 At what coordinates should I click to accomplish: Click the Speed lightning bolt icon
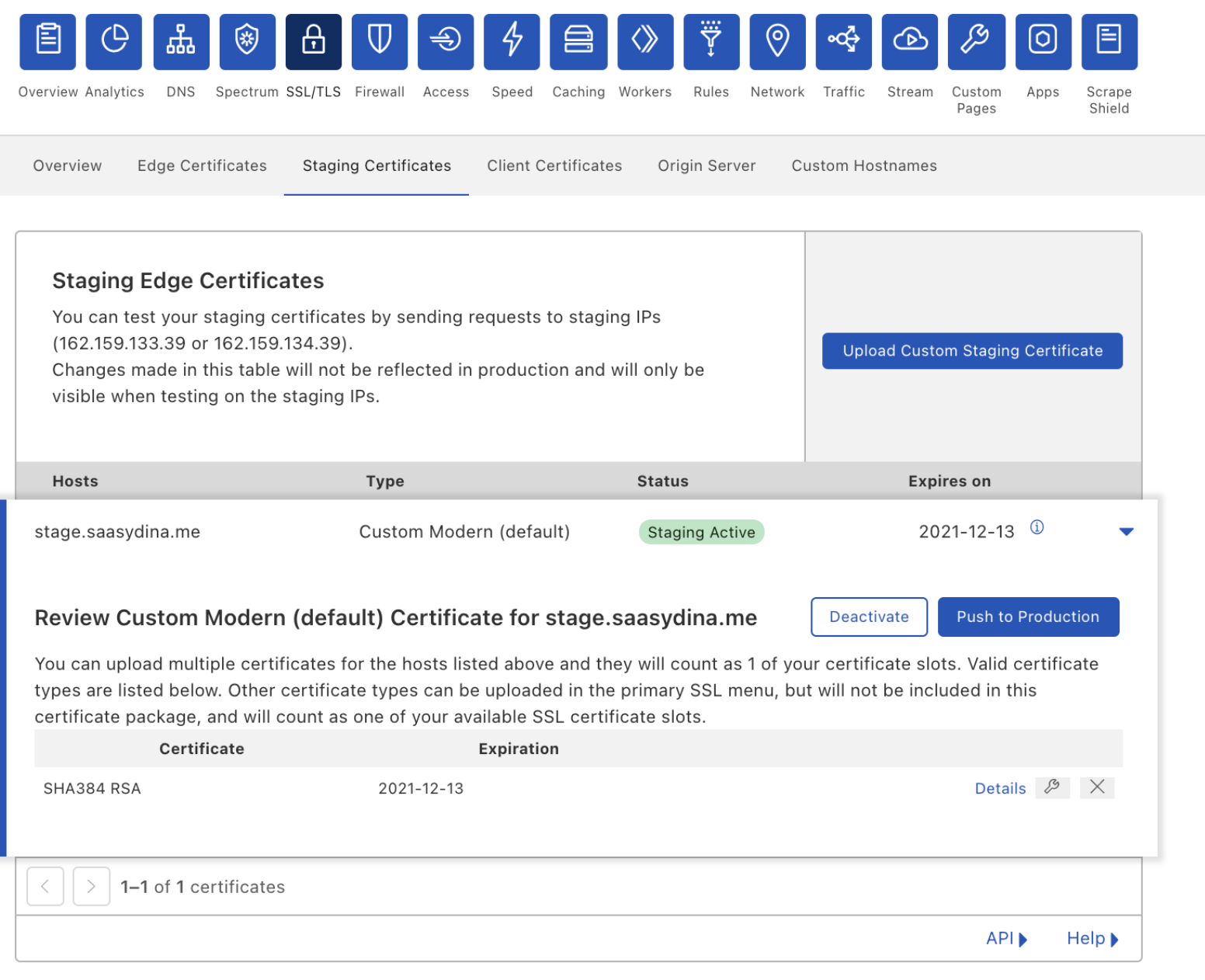[512, 41]
